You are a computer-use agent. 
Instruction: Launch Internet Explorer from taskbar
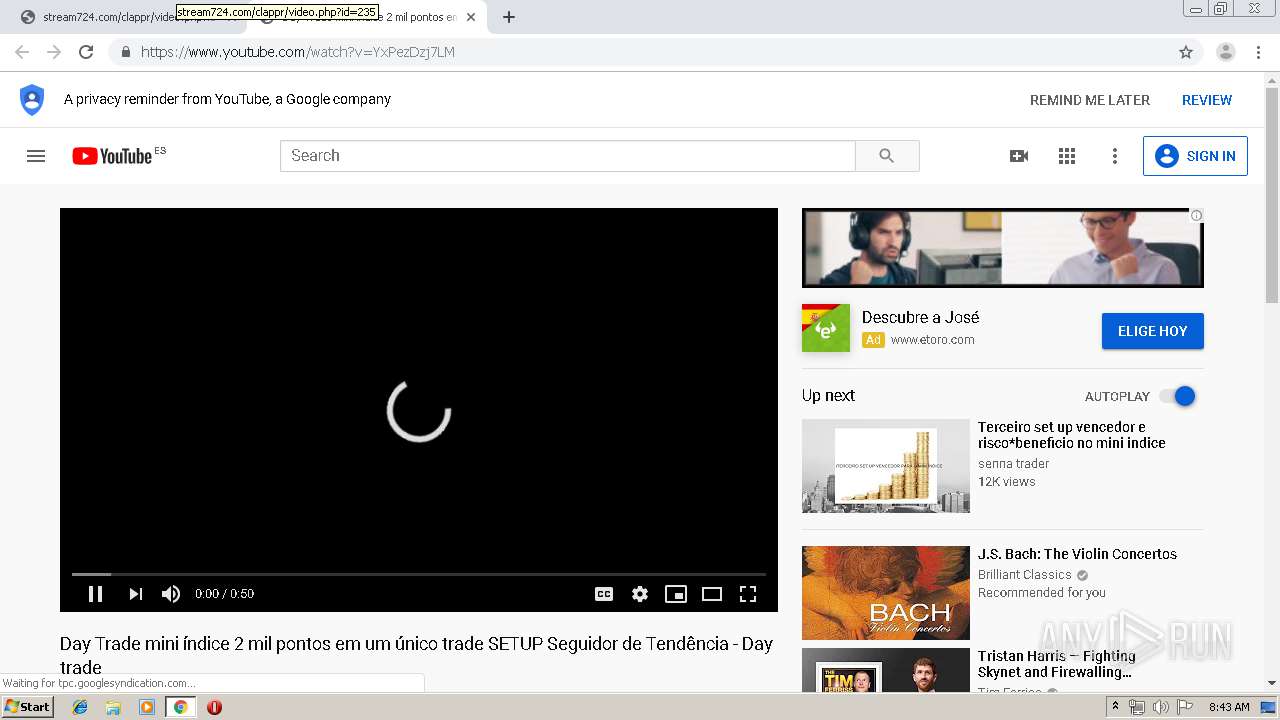click(80, 707)
